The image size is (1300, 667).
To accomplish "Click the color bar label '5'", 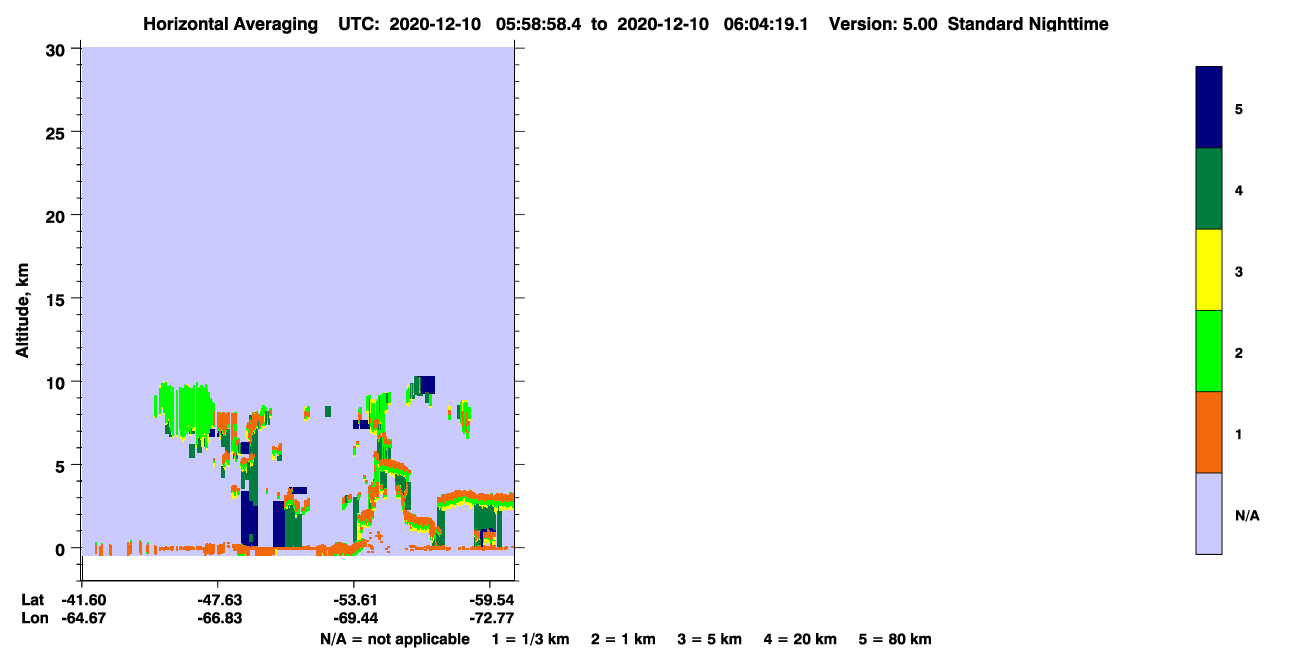I will point(1239,108).
